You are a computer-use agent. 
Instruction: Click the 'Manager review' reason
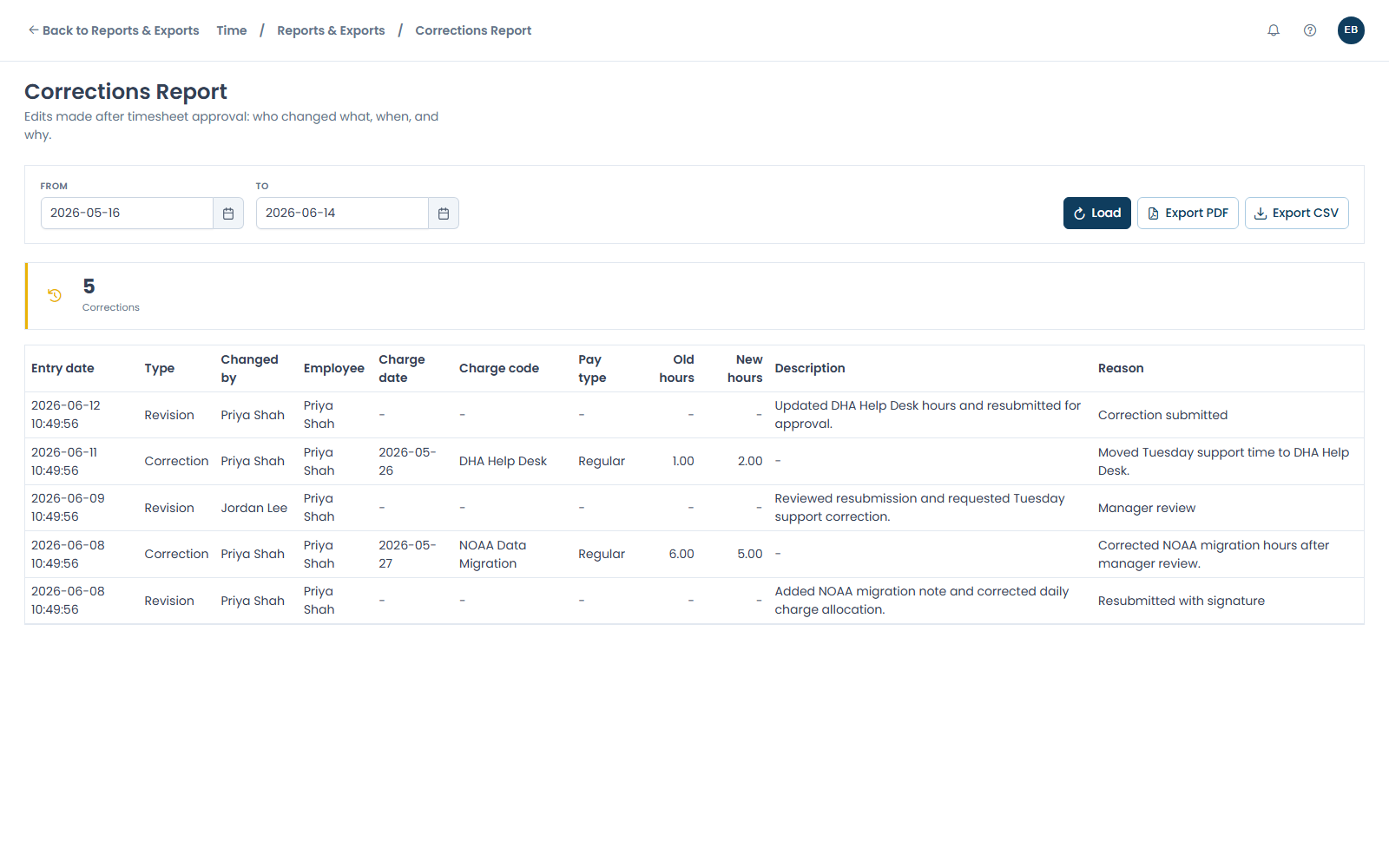tap(1146, 508)
